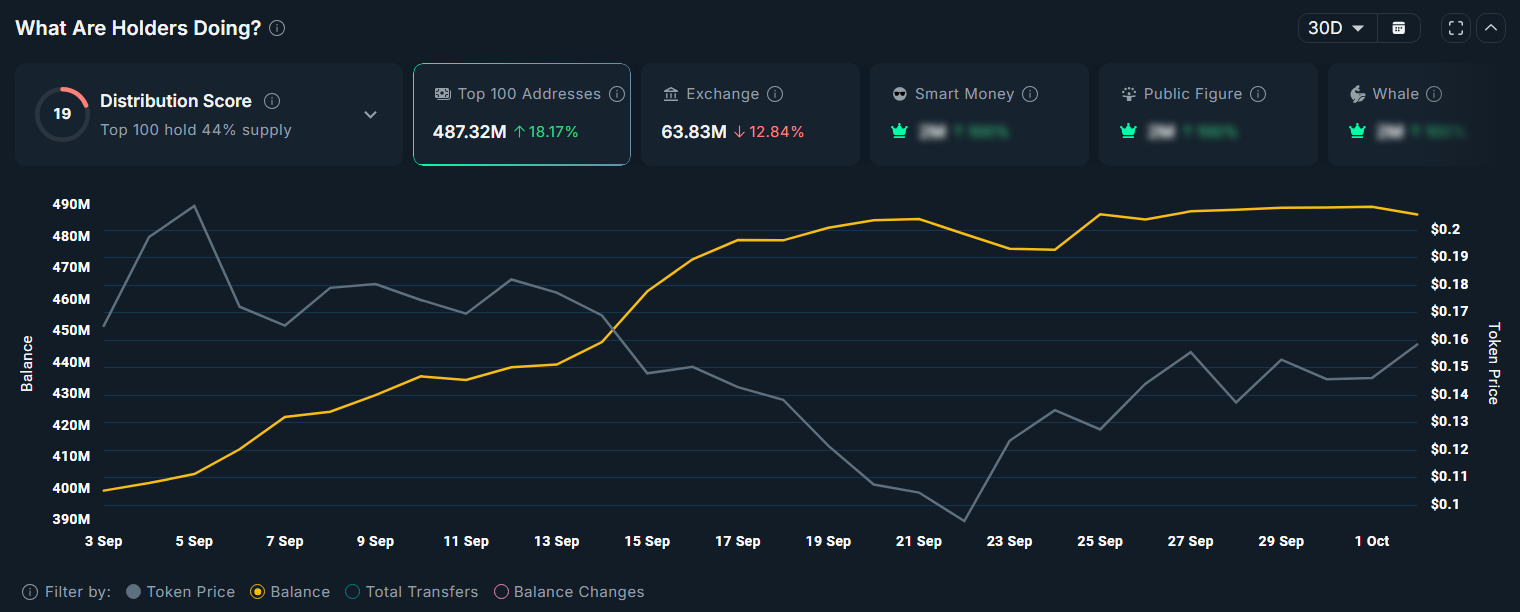Click the Distribution Score info icon
1520x612 pixels.
(271, 101)
